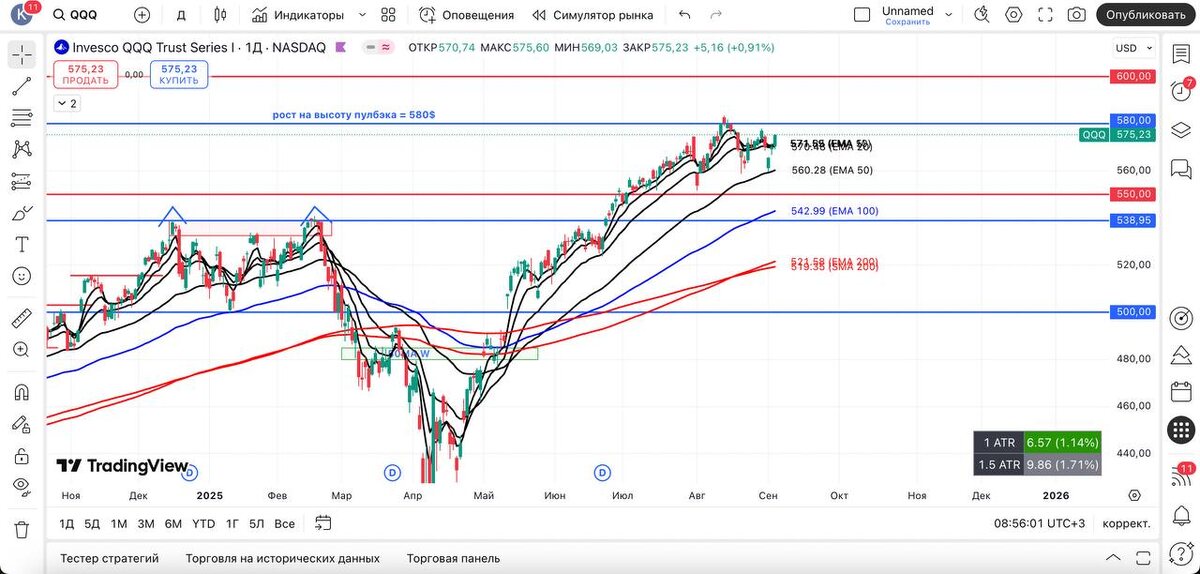Maximize the bottom panel
Screen dimensions: 1200x574
[x=1141, y=558]
